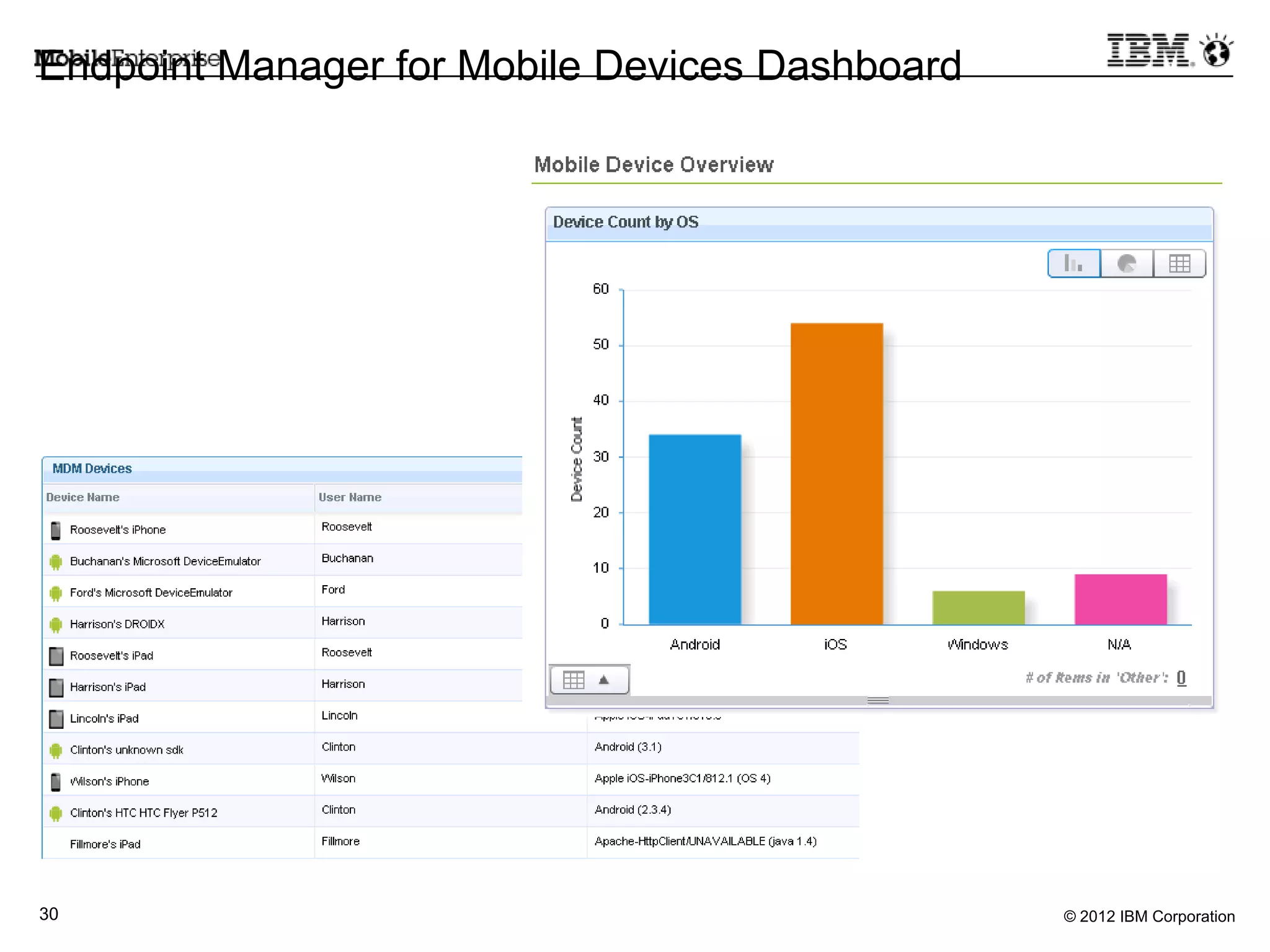Select Clinton's unknown sdk Android icon
1270x952 pixels.
(x=56, y=751)
